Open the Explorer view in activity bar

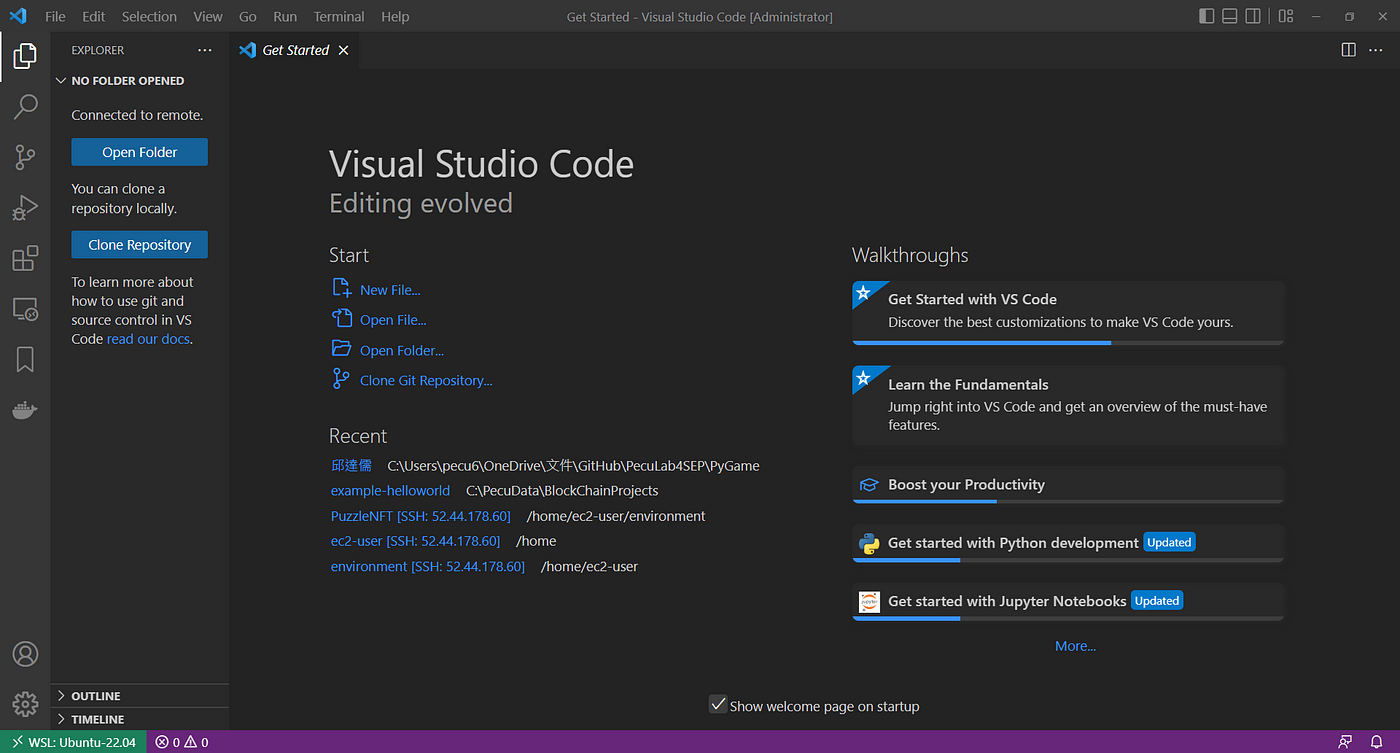(25, 55)
